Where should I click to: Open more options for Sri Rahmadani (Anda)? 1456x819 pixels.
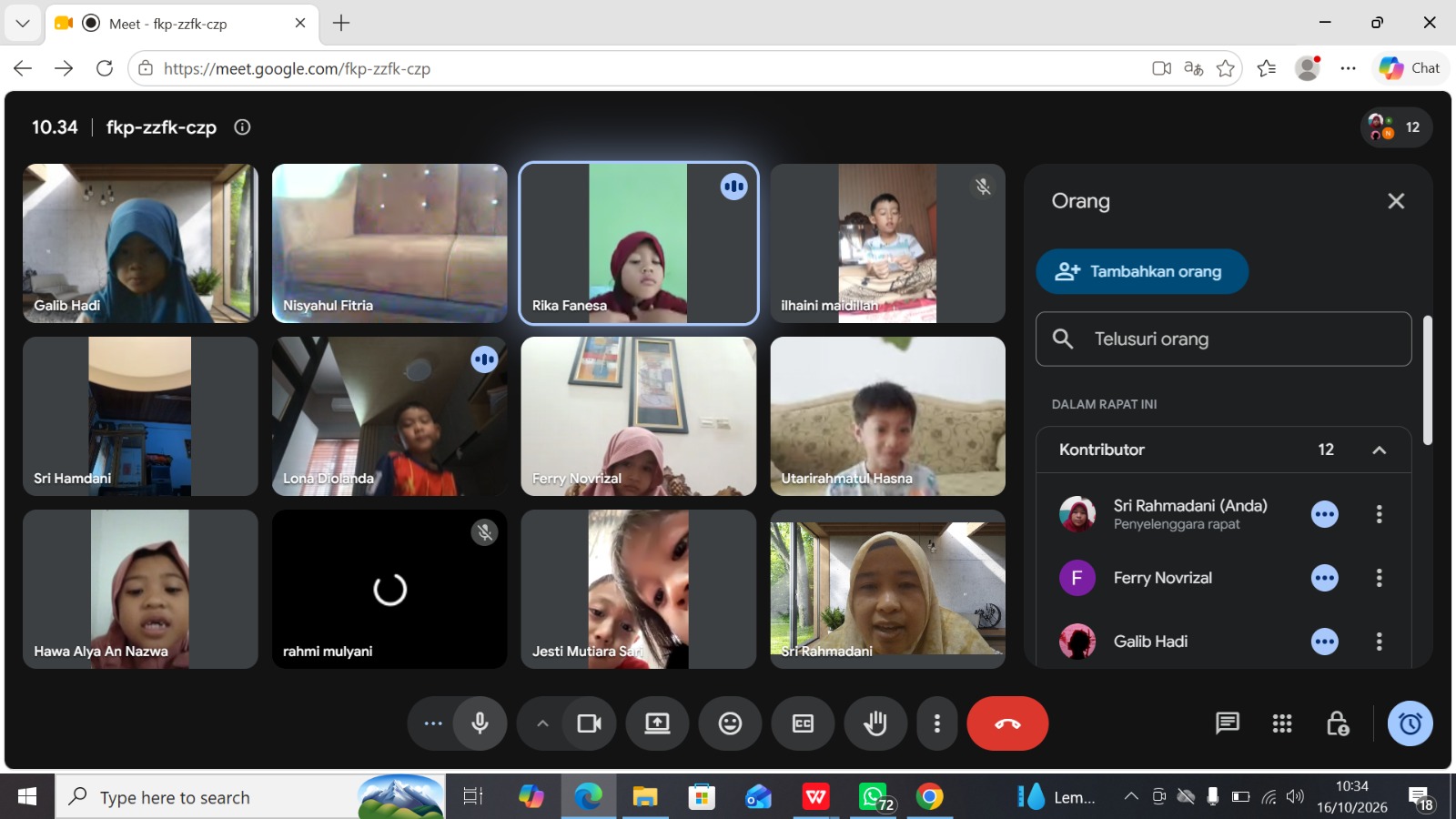(1380, 514)
